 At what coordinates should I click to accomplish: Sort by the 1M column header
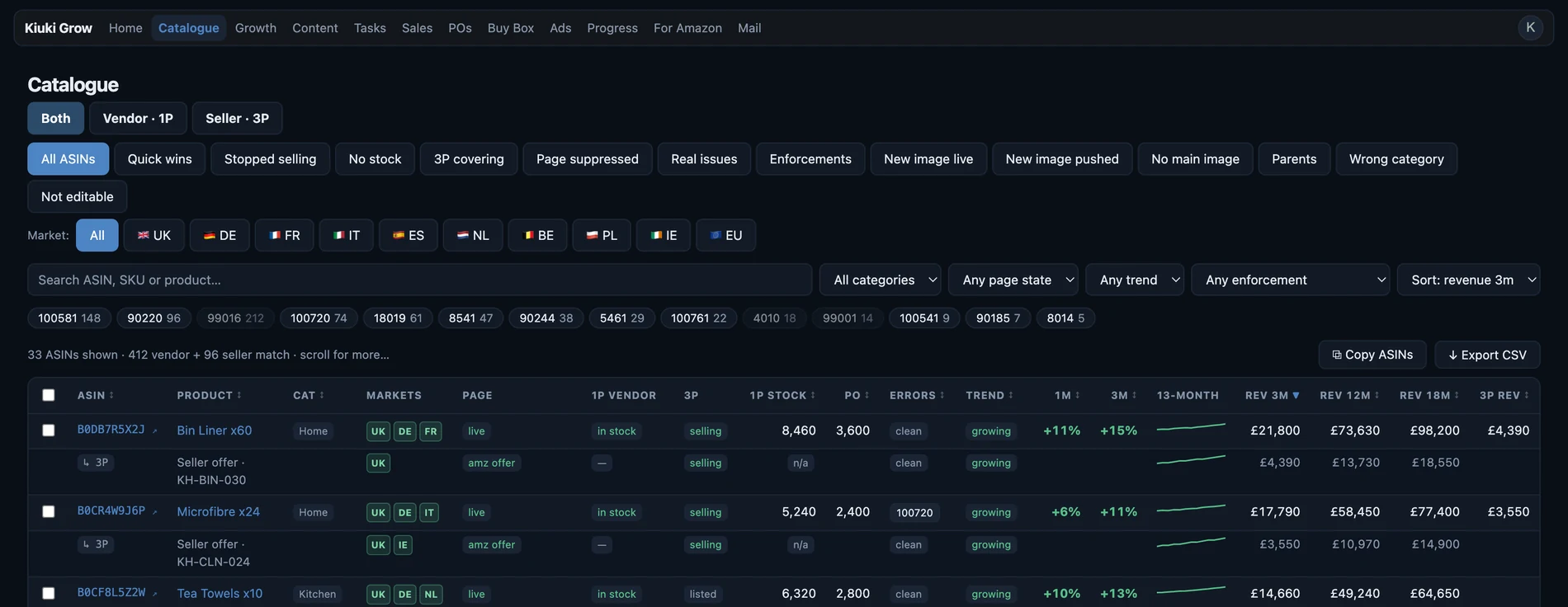[1067, 395]
